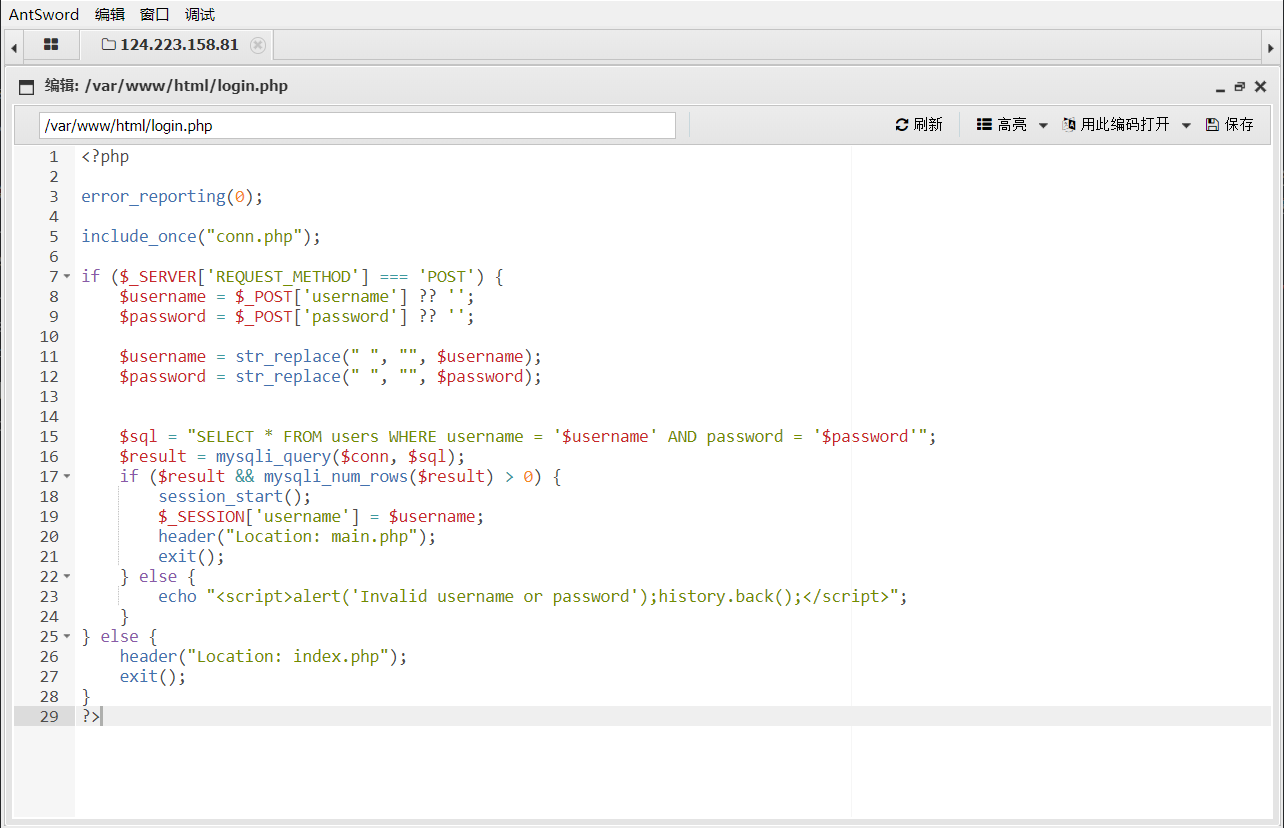Click line number 10 in the gutter
The width and height of the screenshot is (1284, 828).
click(49, 336)
